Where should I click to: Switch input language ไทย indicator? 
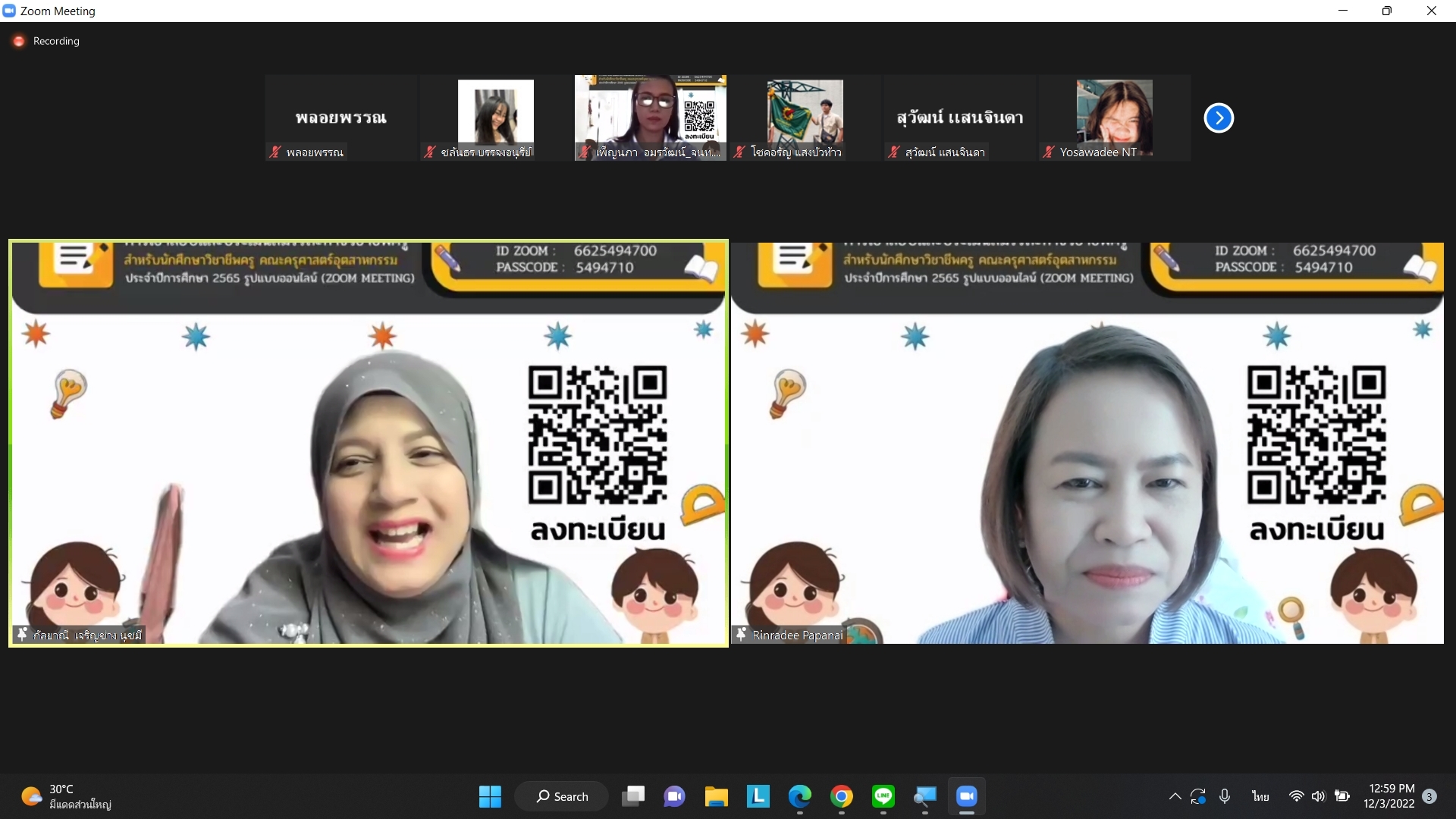[x=1260, y=796]
